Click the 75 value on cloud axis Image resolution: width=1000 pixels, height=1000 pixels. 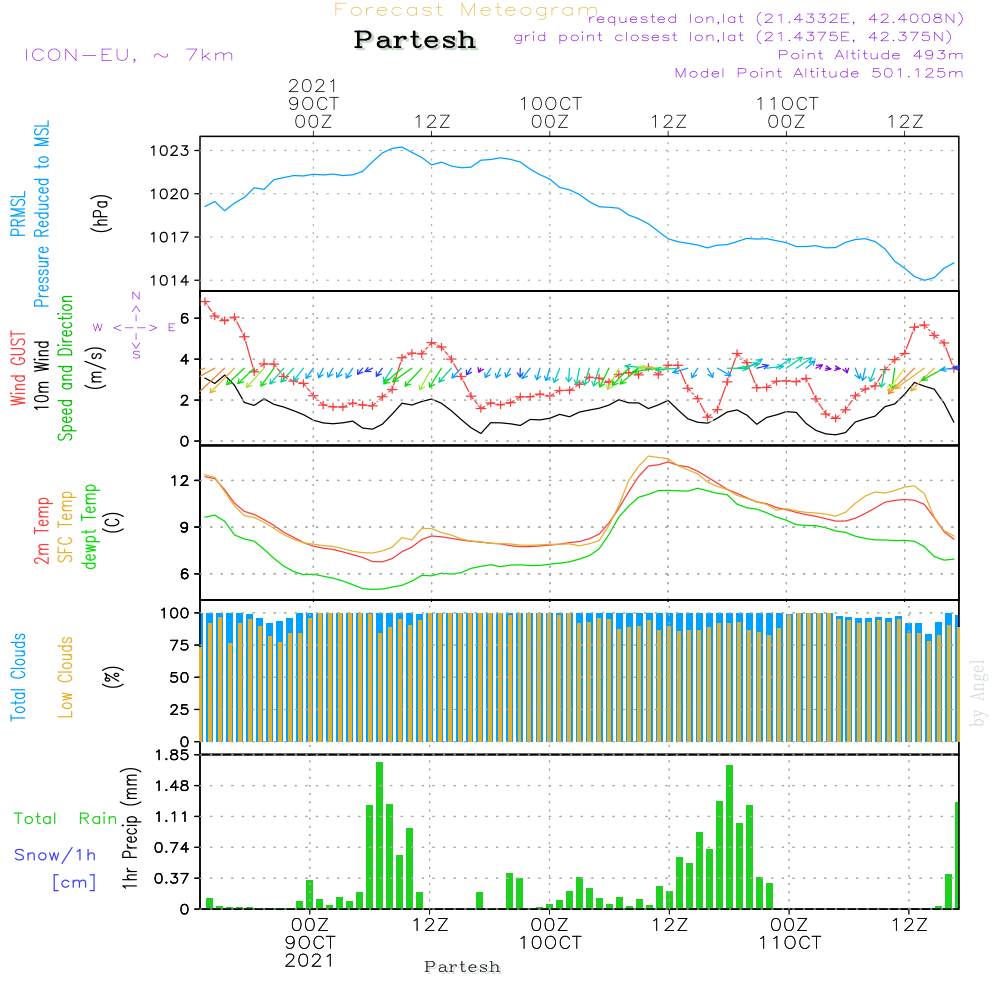179,645
